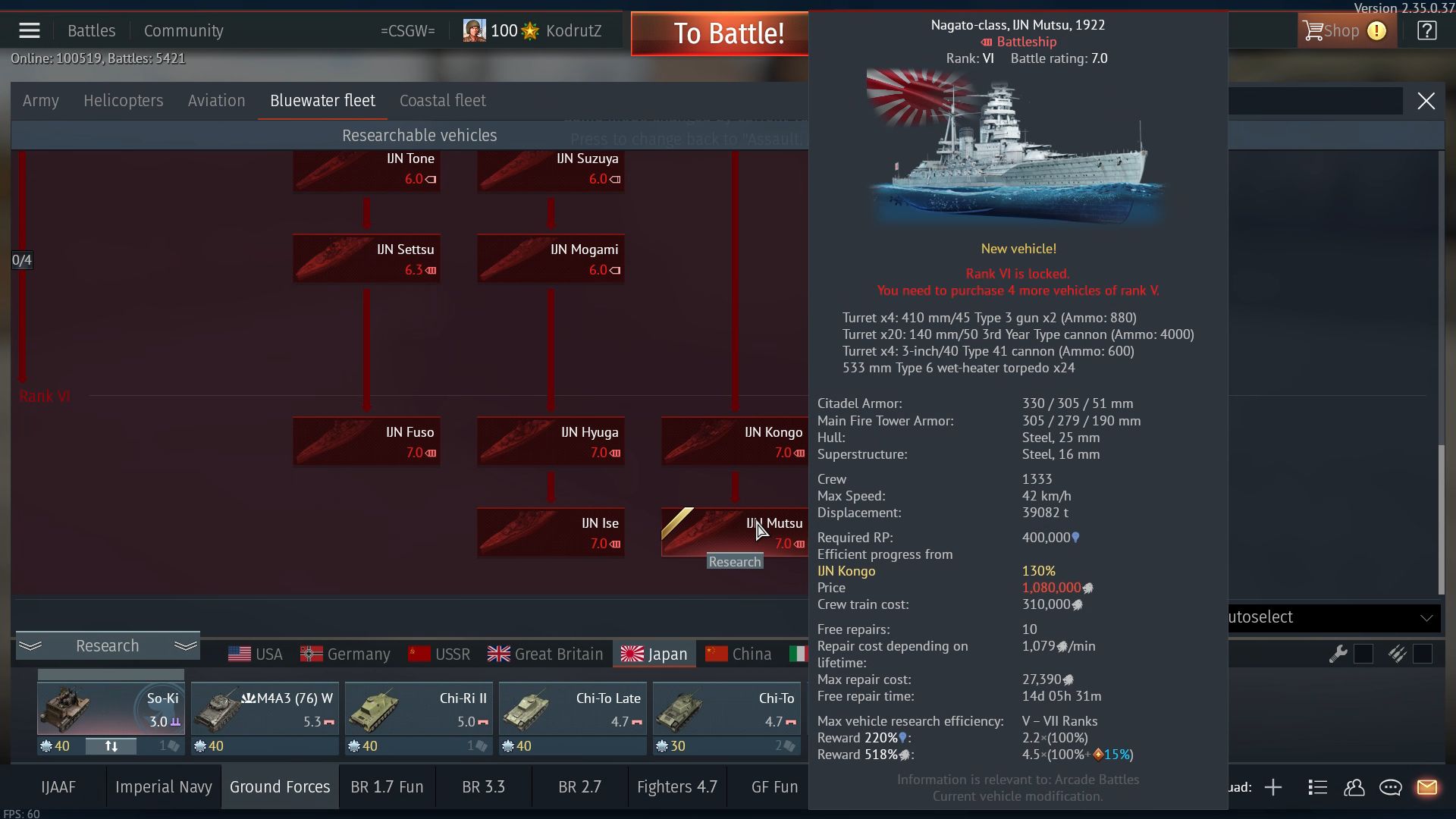The height and width of the screenshot is (819, 1456).
Task: Open the hamburger main menu
Action: click(30, 30)
